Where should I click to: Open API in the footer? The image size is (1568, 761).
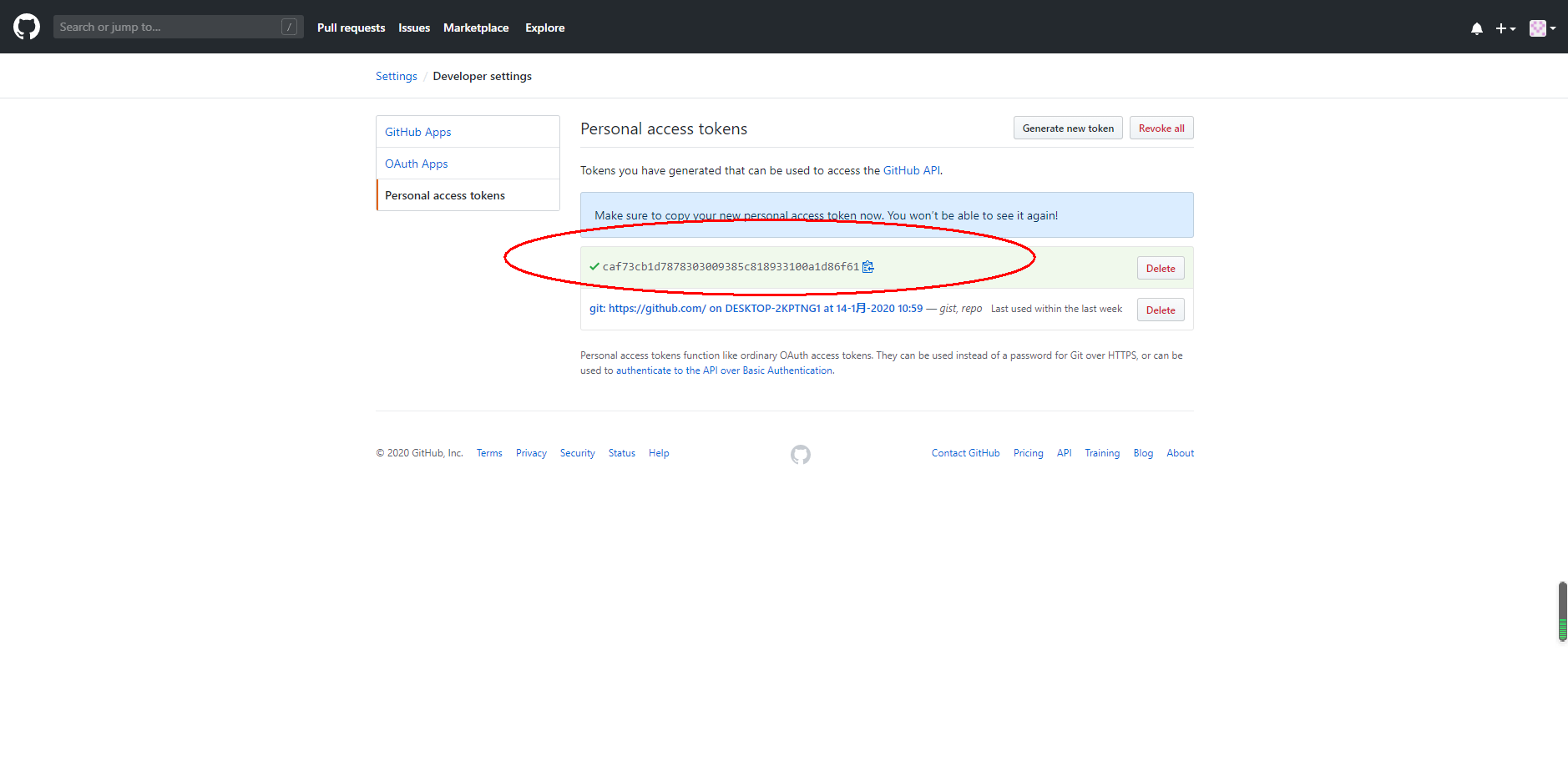click(1065, 453)
